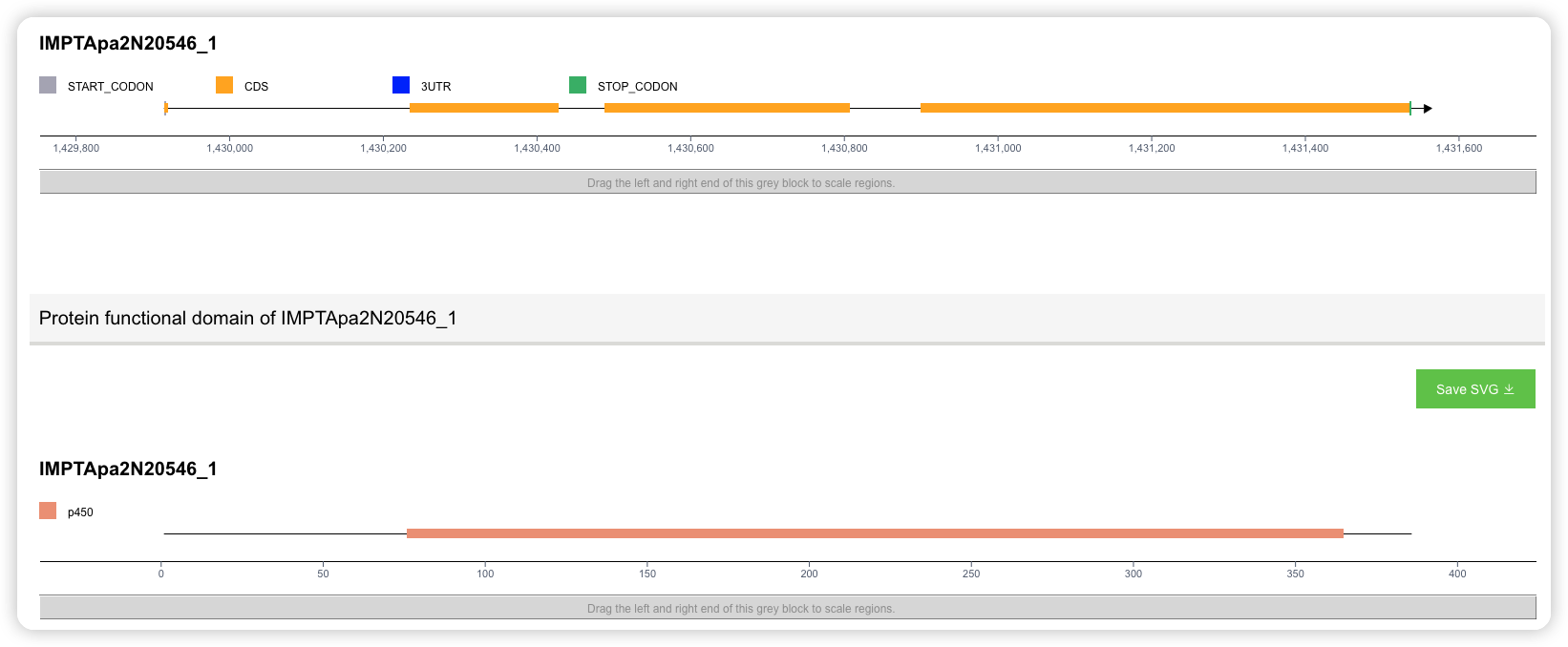Select the longest CDS exon past 1,431,000

coord(1165,108)
